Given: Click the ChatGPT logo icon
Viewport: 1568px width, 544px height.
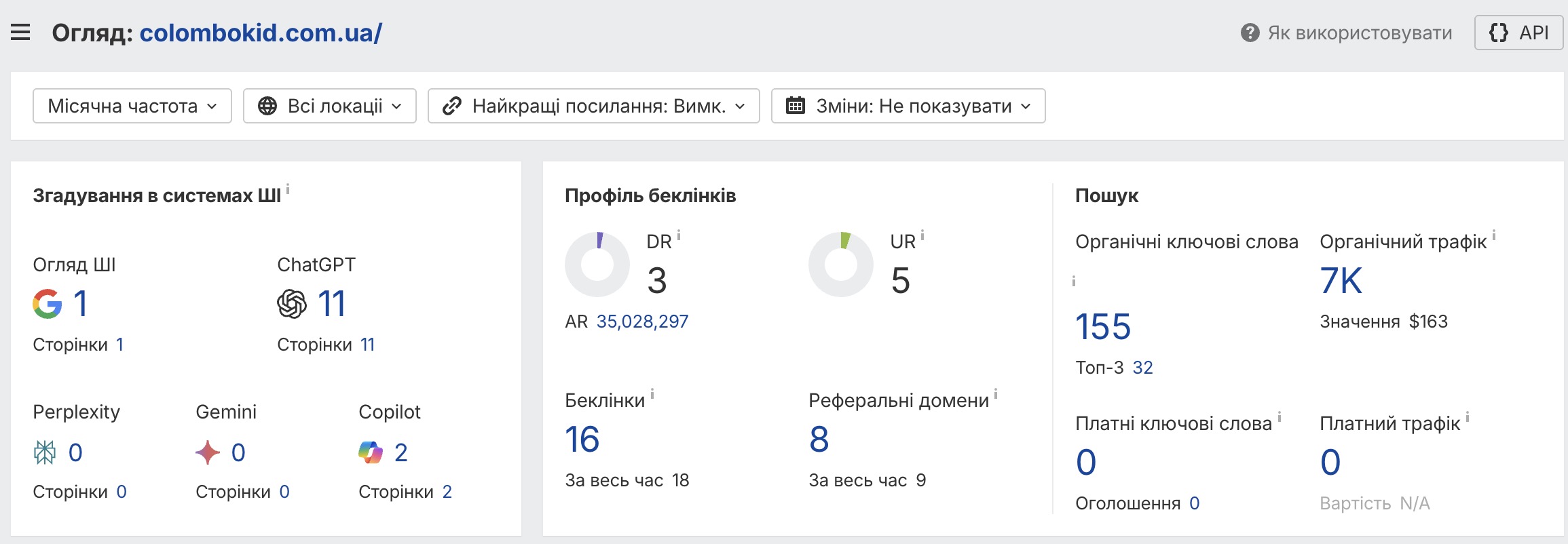Looking at the screenshot, I should [x=292, y=303].
